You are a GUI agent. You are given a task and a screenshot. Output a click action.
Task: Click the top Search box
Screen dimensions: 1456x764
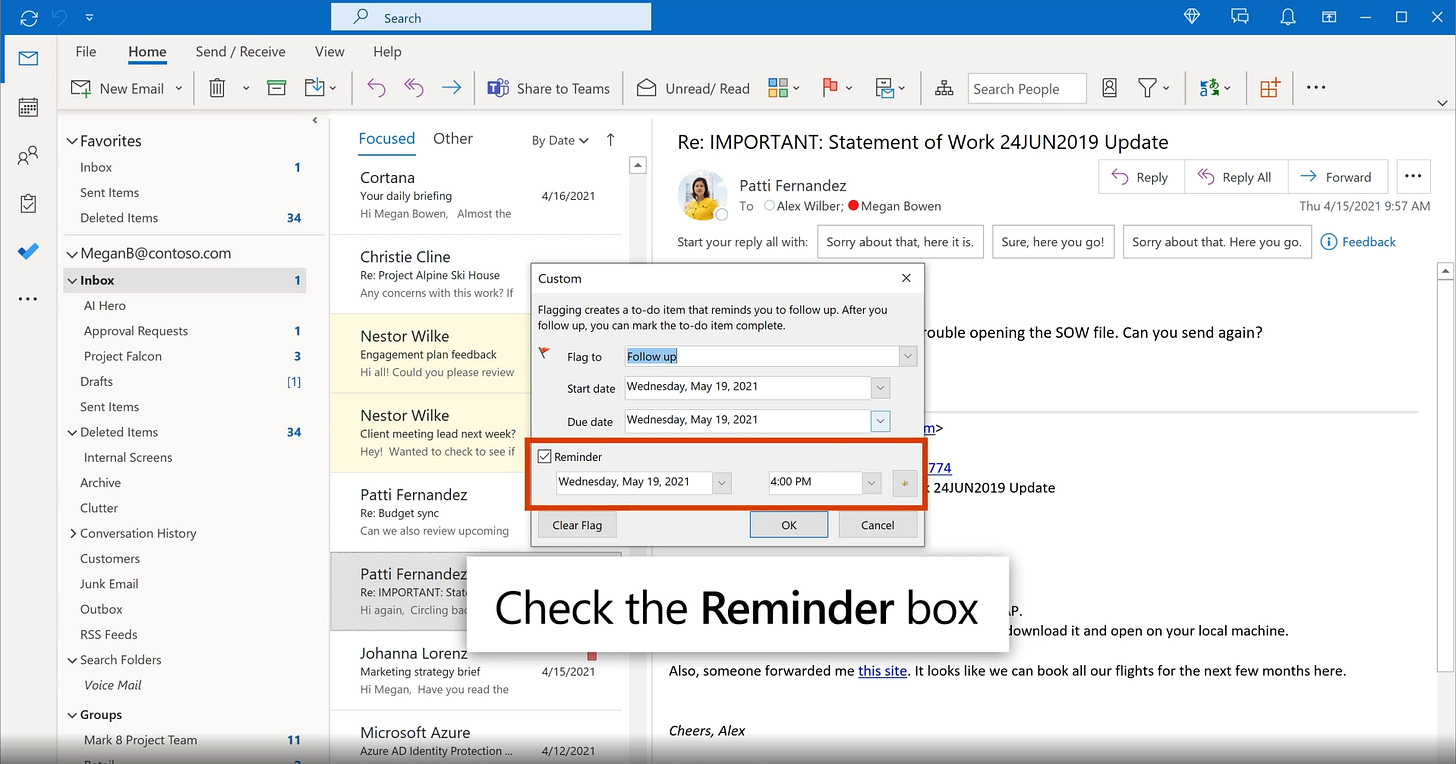(x=491, y=17)
